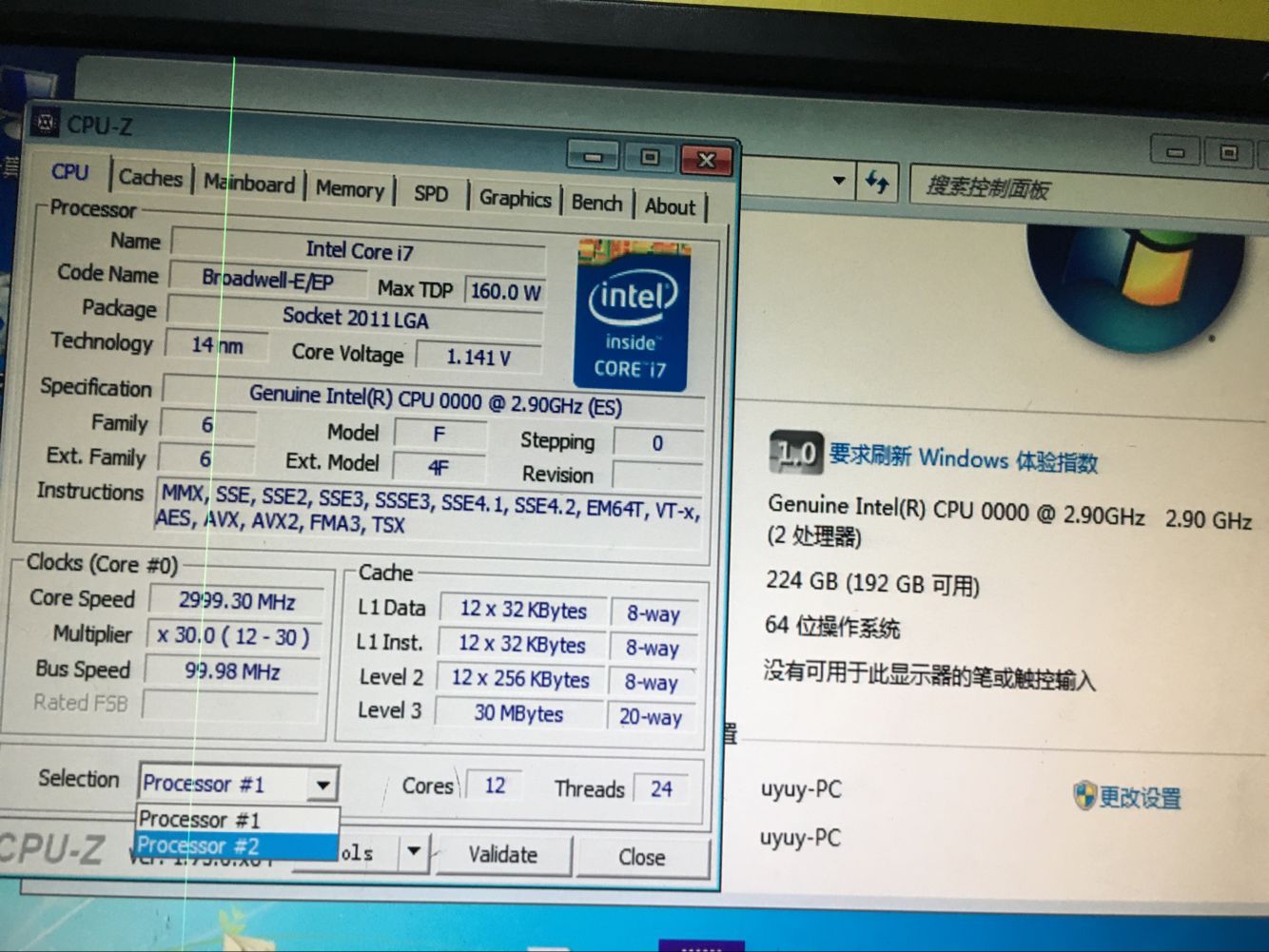
Task: Click the Validate button
Action: tap(502, 855)
